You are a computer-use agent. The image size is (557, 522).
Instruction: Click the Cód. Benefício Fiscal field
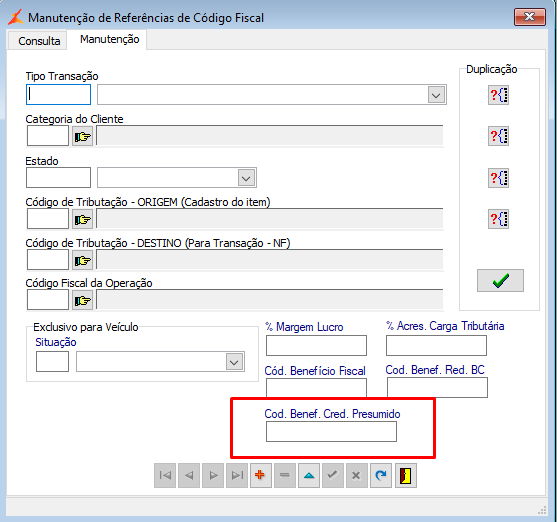(316, 388)
